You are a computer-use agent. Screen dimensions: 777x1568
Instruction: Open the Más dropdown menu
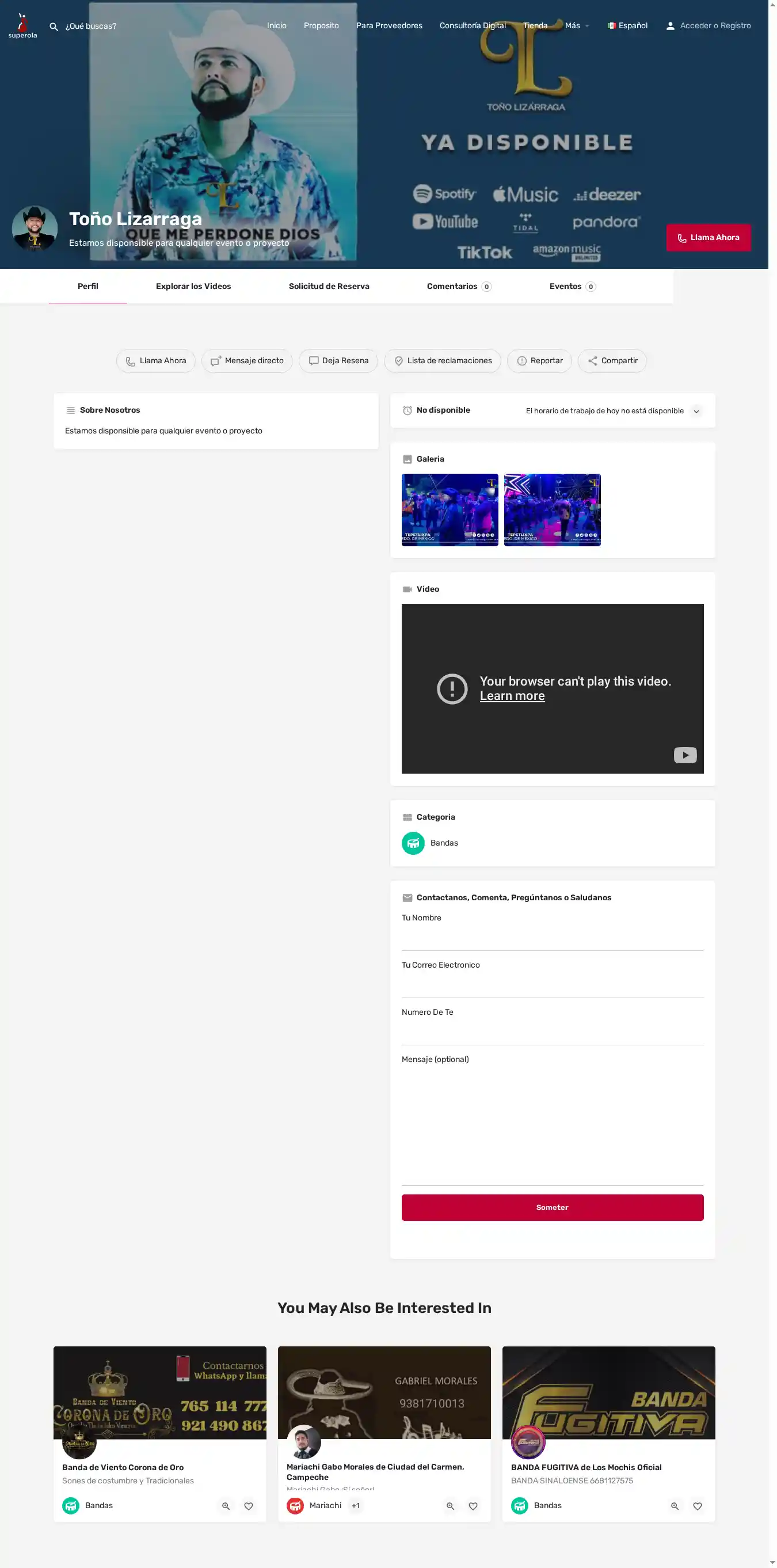click(x=576, y=25)
